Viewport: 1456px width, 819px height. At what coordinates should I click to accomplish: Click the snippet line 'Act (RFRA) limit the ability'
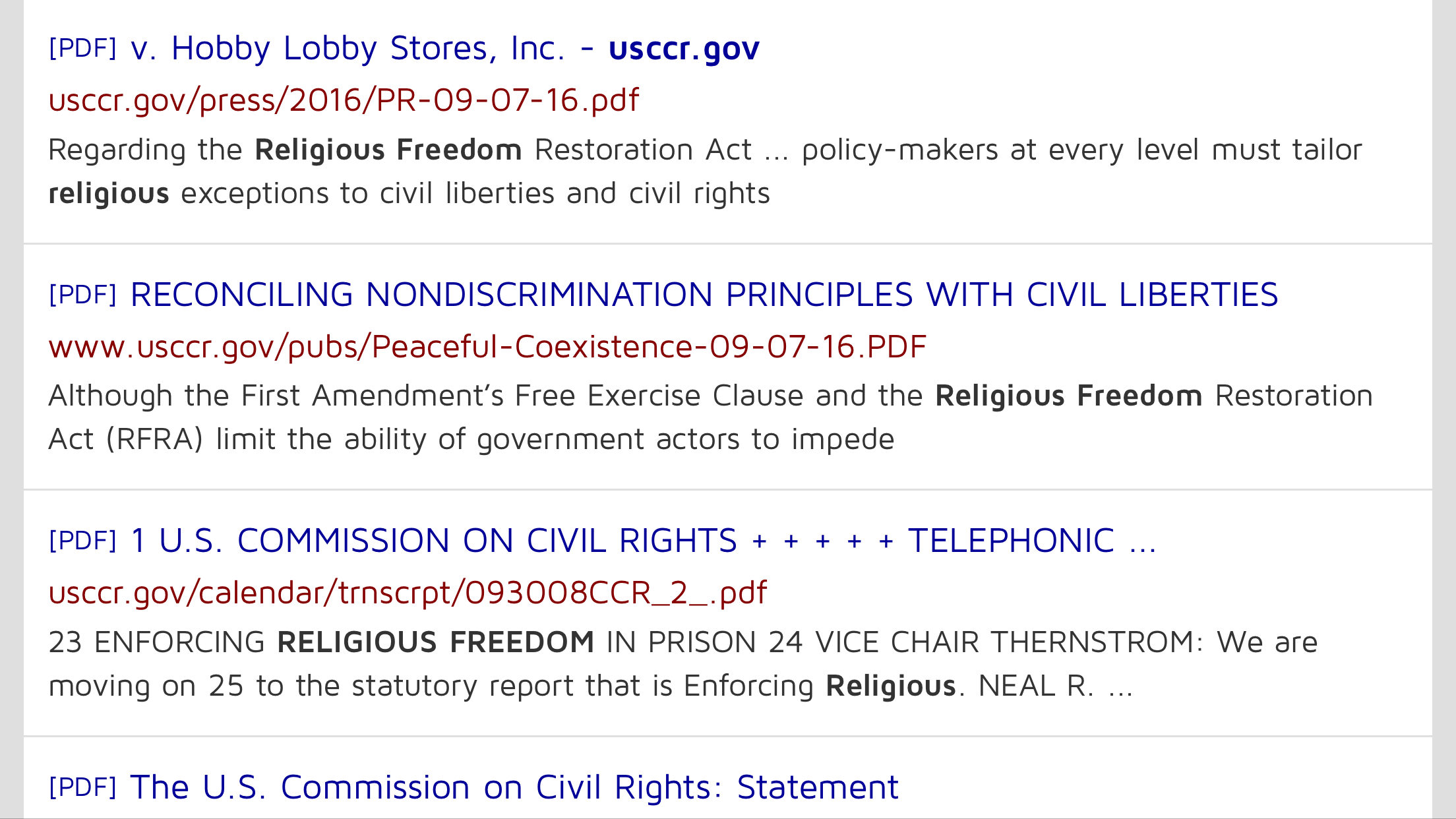pyautogui.click(x=471, y=440)
